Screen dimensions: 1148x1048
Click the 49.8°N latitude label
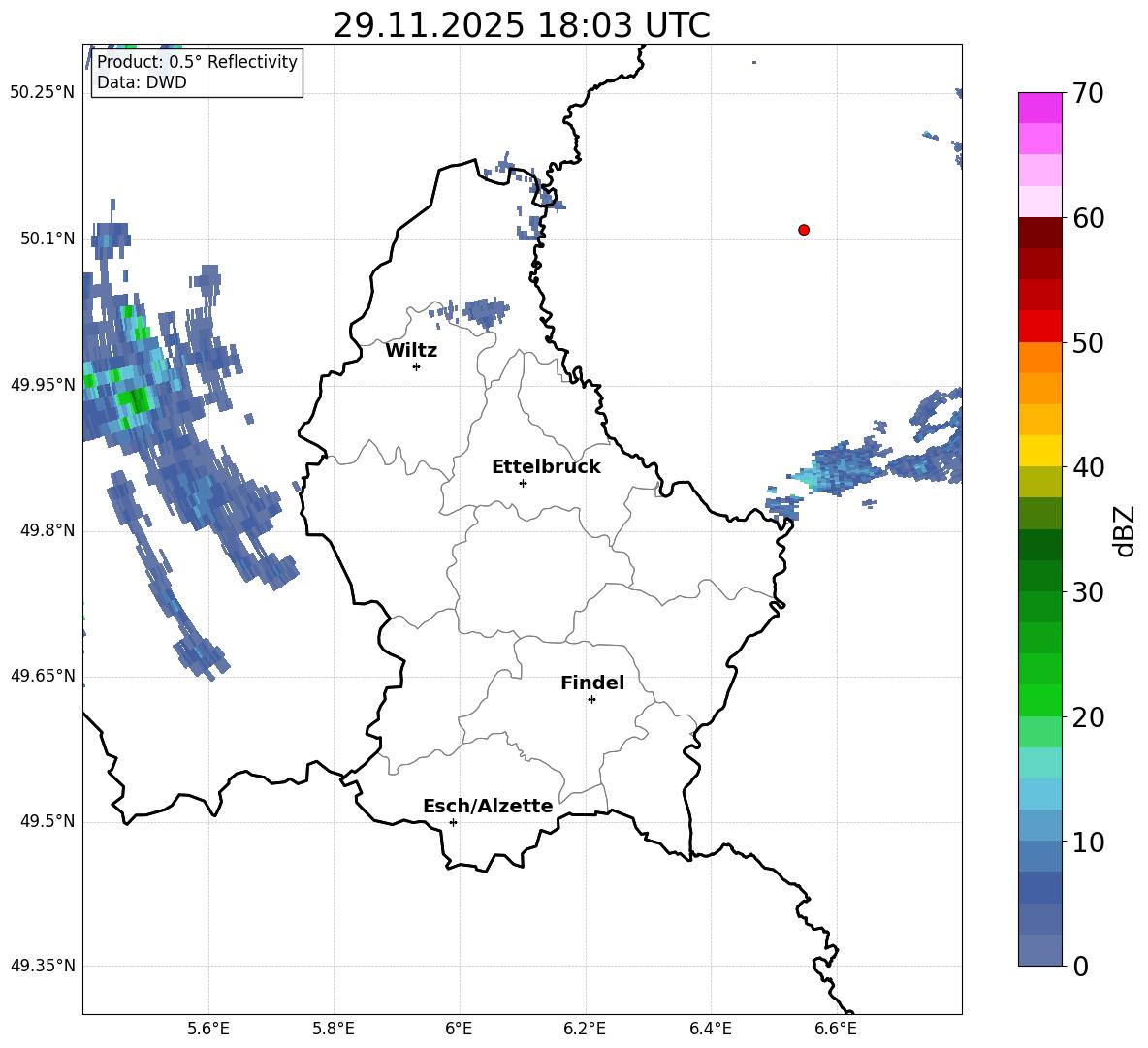48,530
